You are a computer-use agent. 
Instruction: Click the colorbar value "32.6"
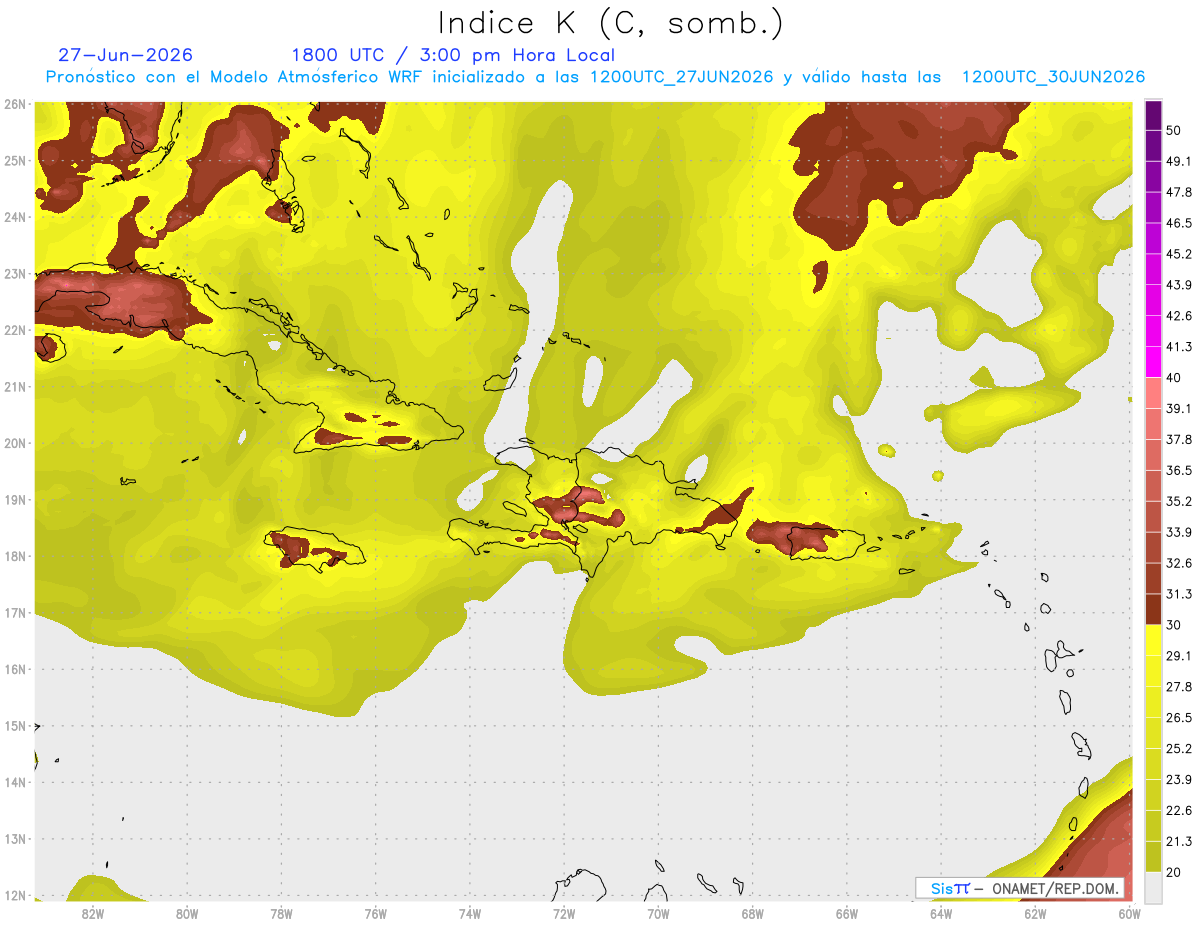pyautogui.click(x=1178, y=563)
